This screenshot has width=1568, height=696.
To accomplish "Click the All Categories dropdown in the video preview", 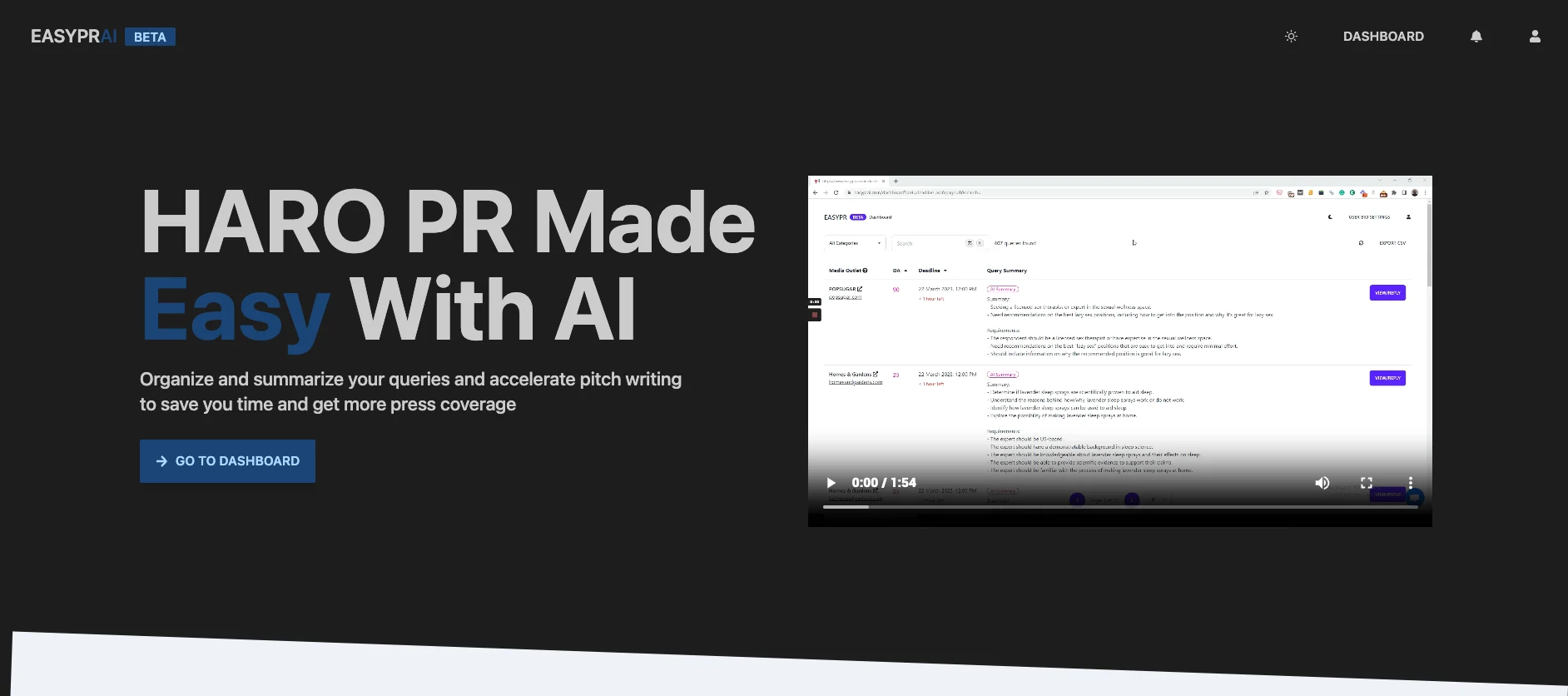I will (x=854, y=243).
